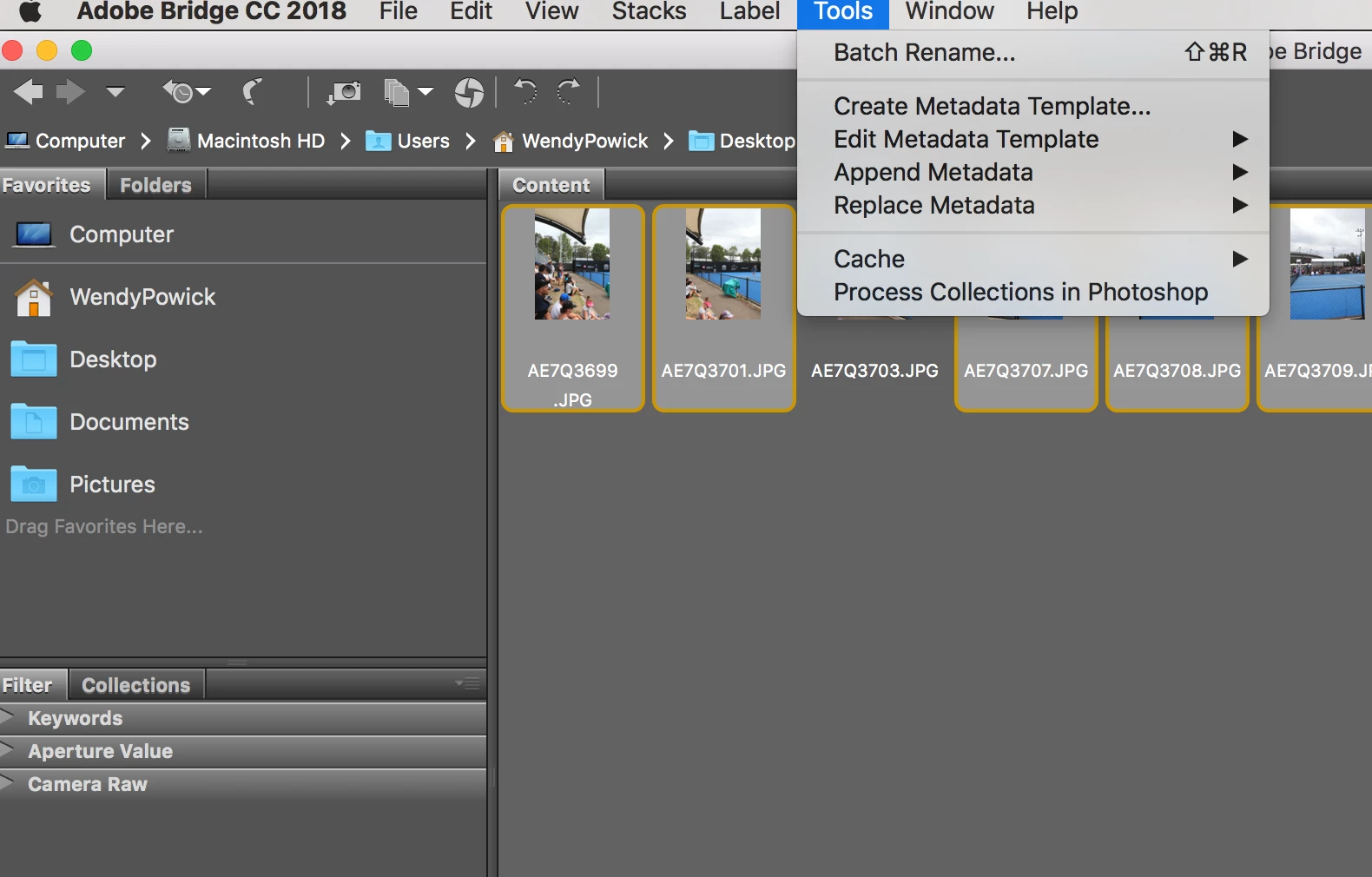Open the View menu
Image resolution: width=1372 pixels, height=877 pixels.
point(551,11)
